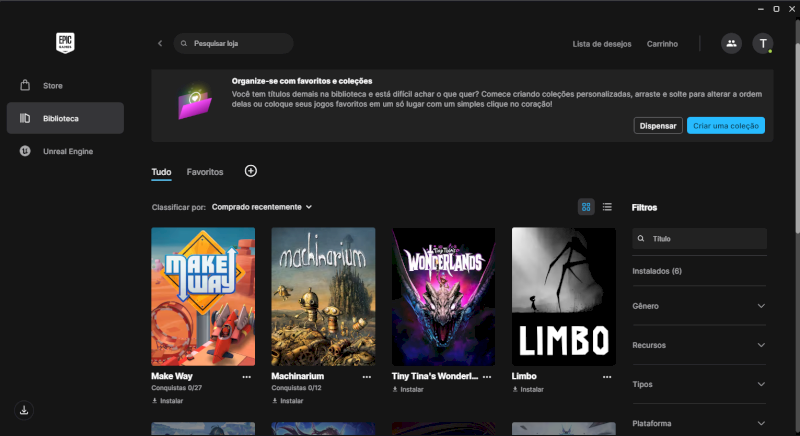Click the Dispensar button

[x=658, y=125]
